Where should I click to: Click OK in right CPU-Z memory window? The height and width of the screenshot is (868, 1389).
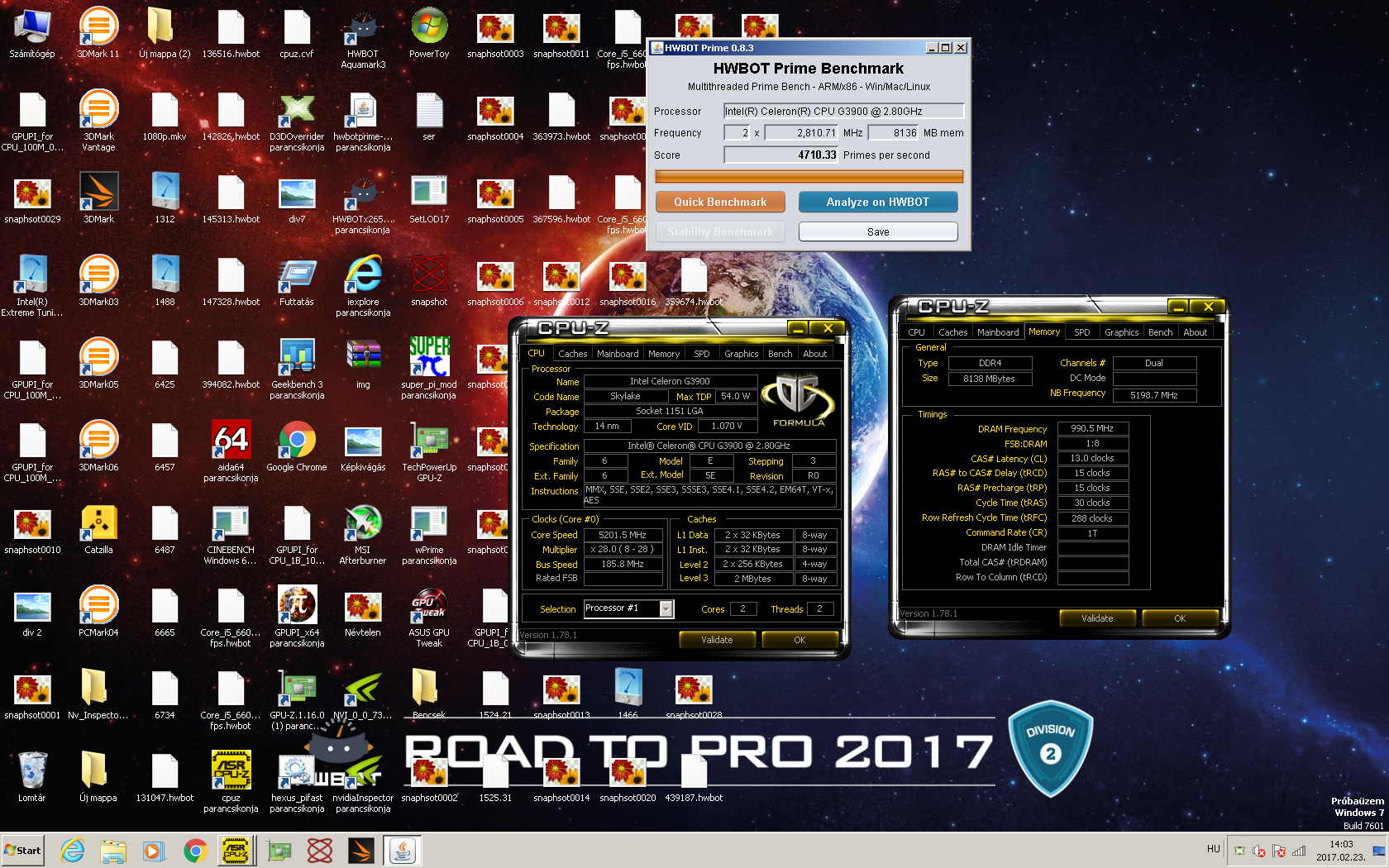[1180, 618]
